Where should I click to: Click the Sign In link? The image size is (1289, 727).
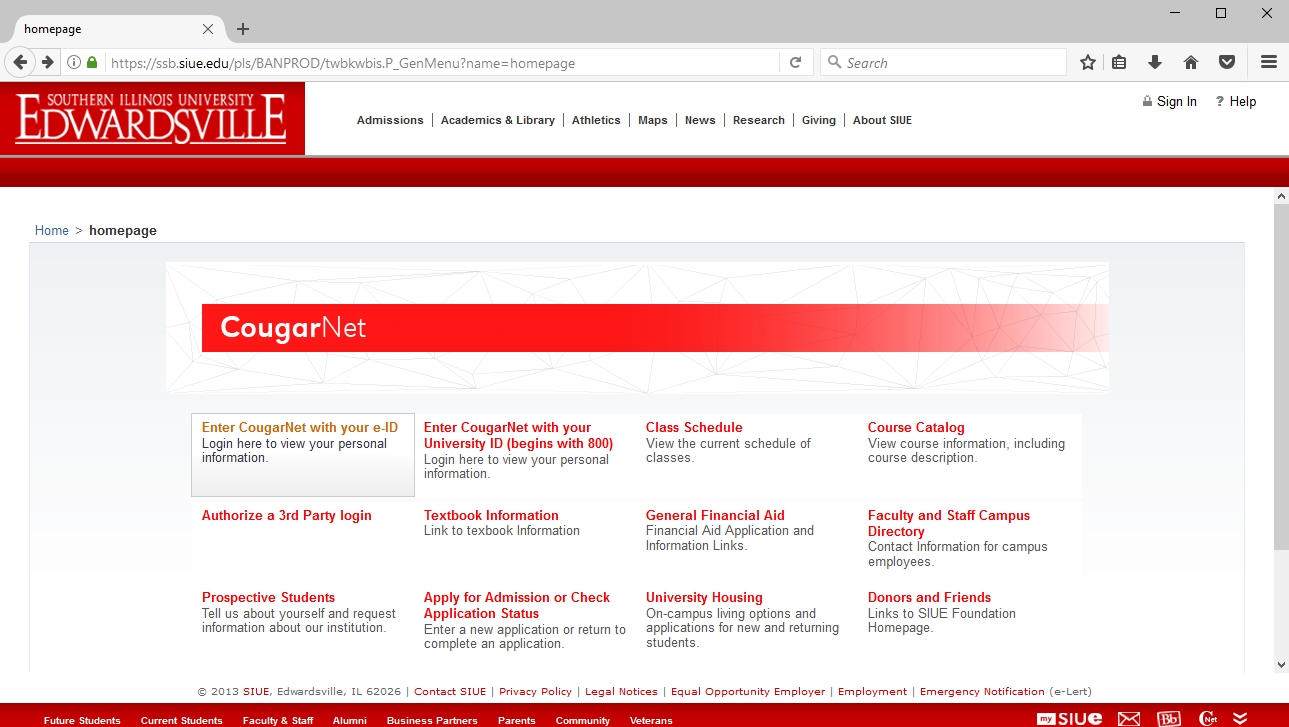1176,102
